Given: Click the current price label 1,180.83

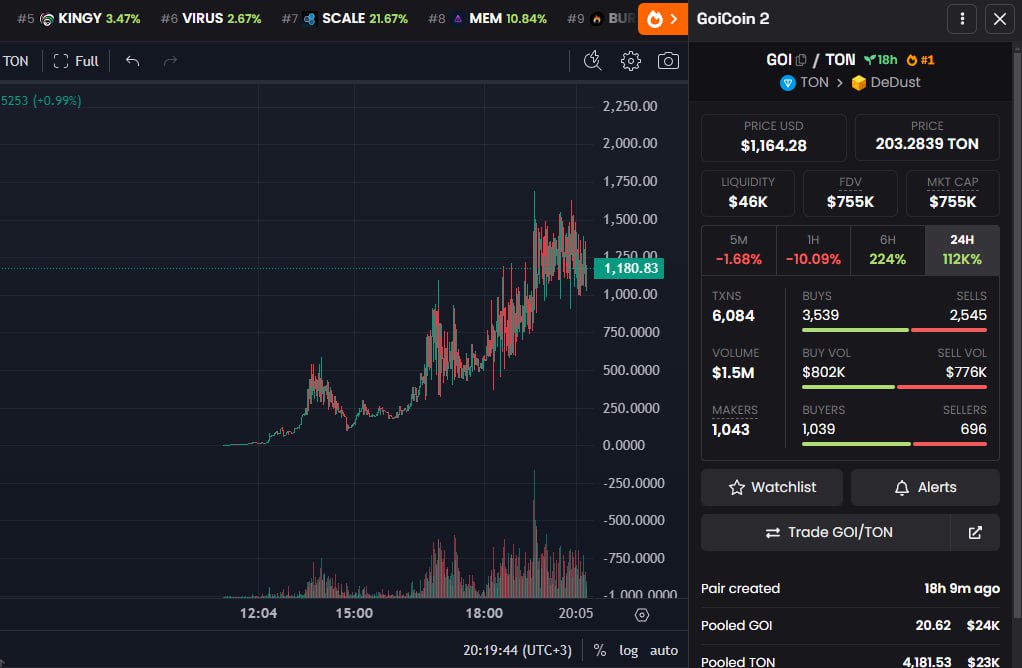Looking at the screenshot, I should tap(629, 268).
